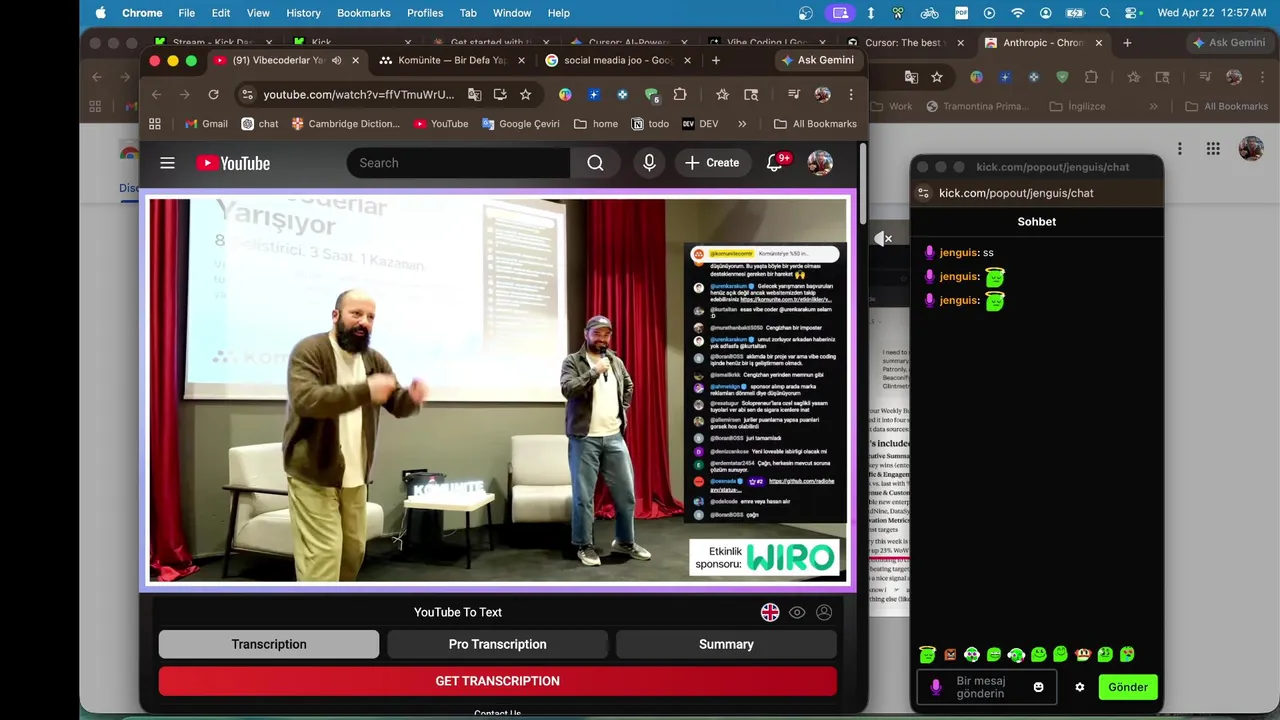The image size is (1280, 720).
Task: Click muted speaker icon beside the video
Action: click(882, 238)
